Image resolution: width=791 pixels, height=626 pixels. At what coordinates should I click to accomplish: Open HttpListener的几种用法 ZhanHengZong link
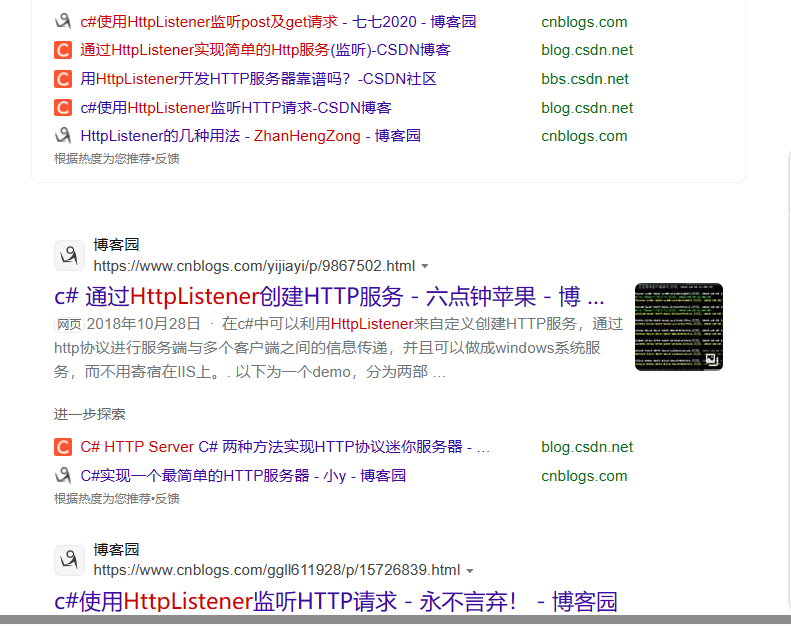tap(250, 136)
